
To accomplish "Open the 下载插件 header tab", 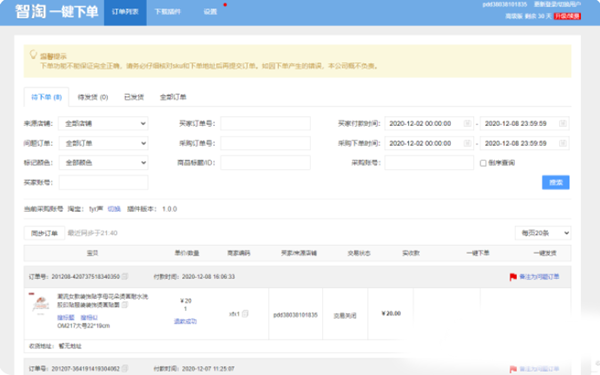I will pos(167,12).
